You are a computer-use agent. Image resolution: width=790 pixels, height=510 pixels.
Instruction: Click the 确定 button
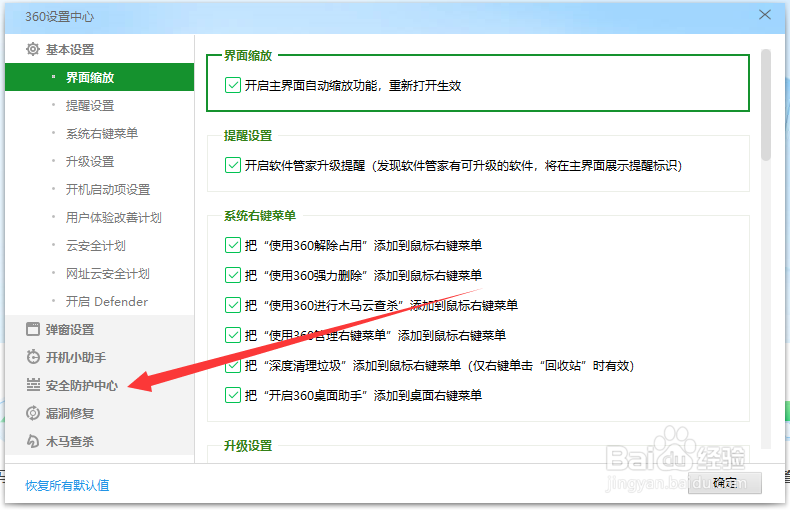[725, 483]
